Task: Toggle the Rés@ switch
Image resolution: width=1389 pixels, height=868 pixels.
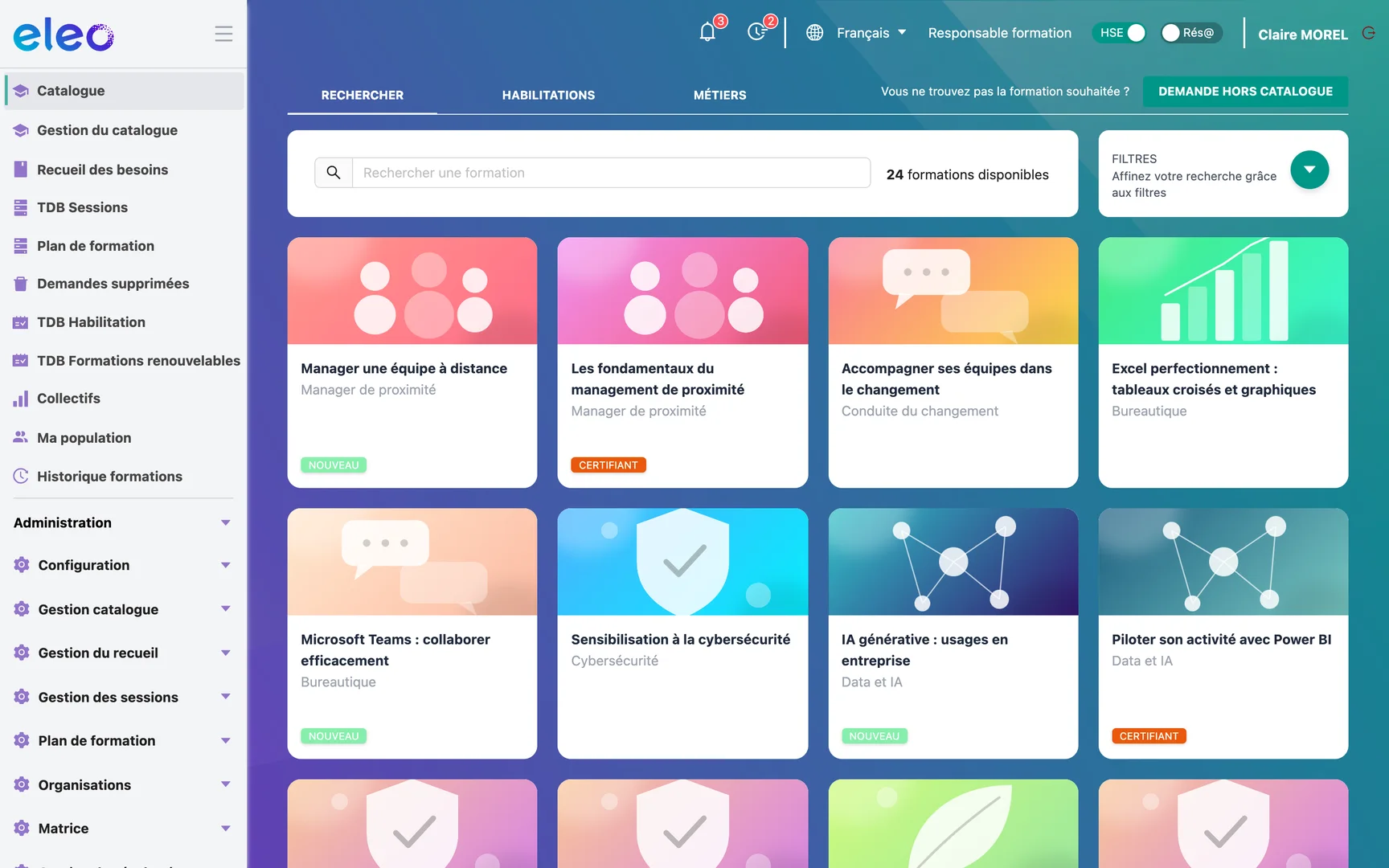Action: (x=1191, y=33)
